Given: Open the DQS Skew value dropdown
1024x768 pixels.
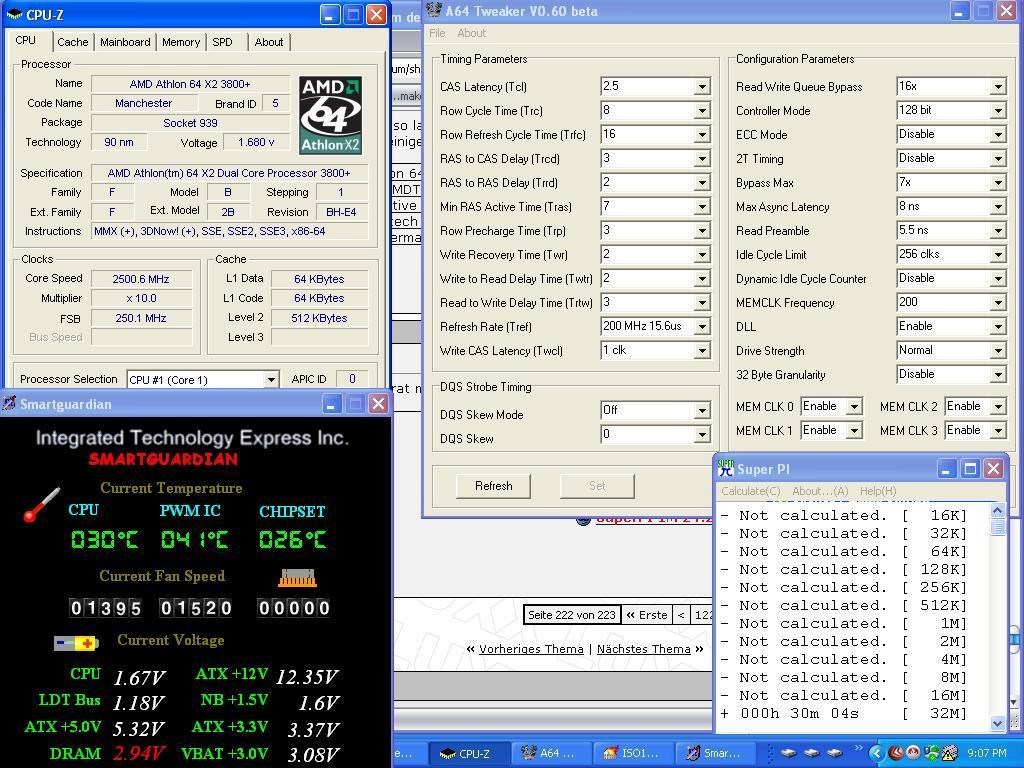Looking at the screenshot, I should [702, 434].
